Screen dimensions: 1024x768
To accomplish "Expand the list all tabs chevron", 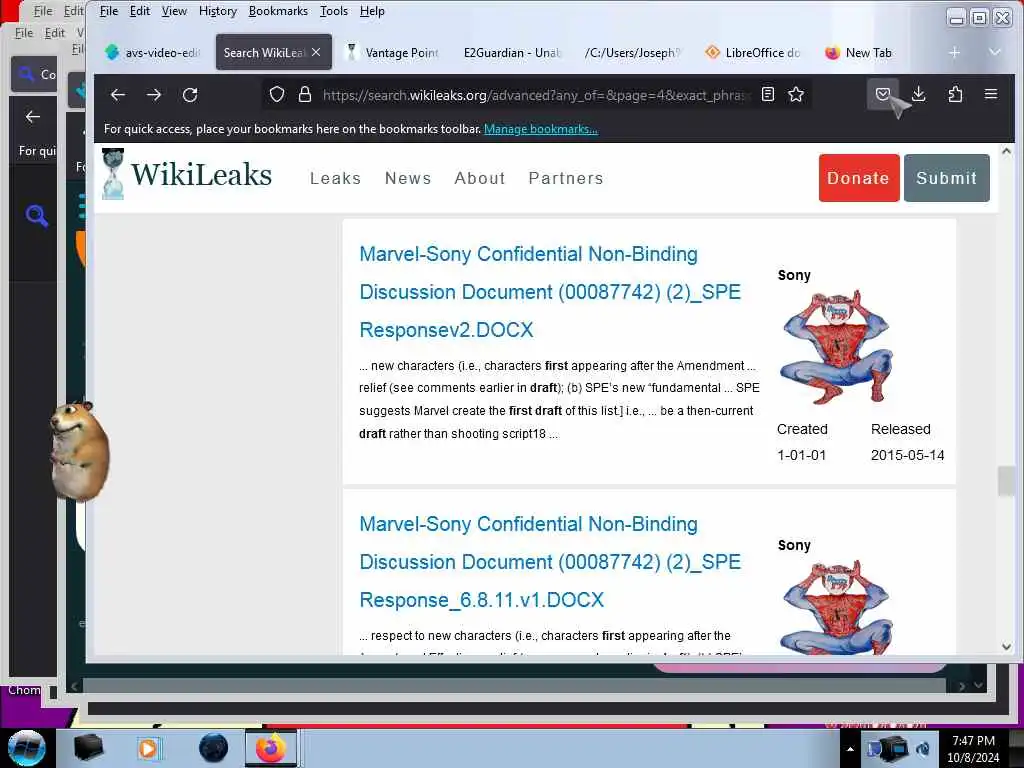I will point(994,52).
